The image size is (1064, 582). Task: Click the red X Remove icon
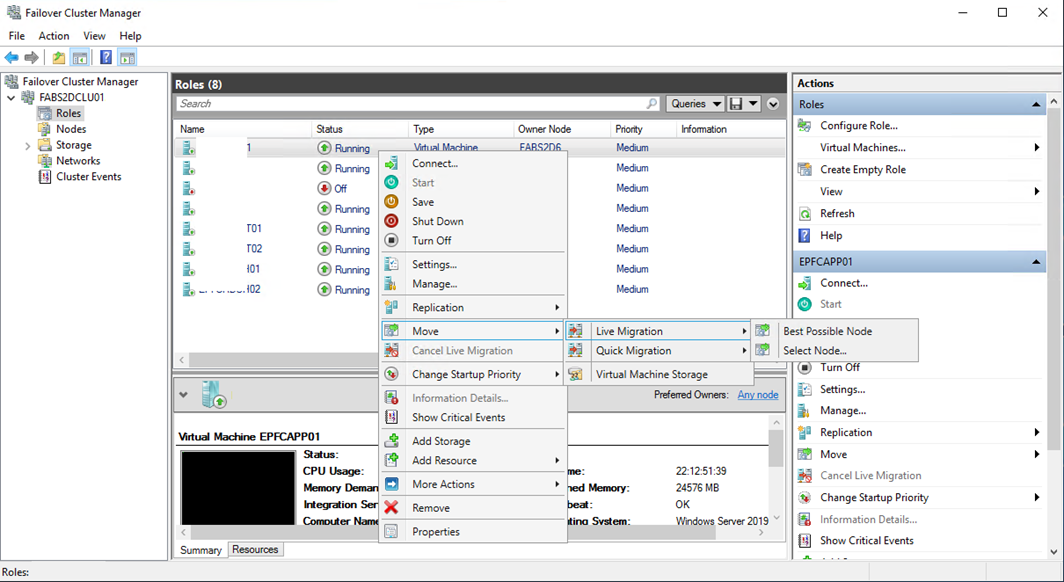pos(392,507)
